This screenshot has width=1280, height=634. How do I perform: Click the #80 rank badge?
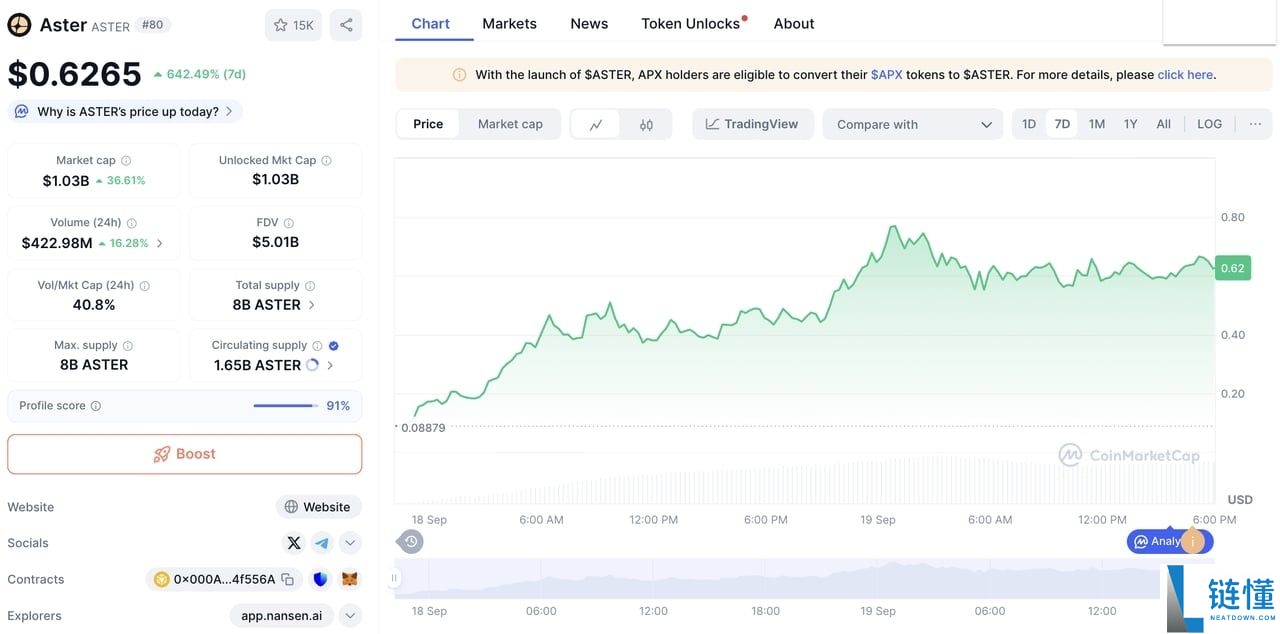[152, 25]
